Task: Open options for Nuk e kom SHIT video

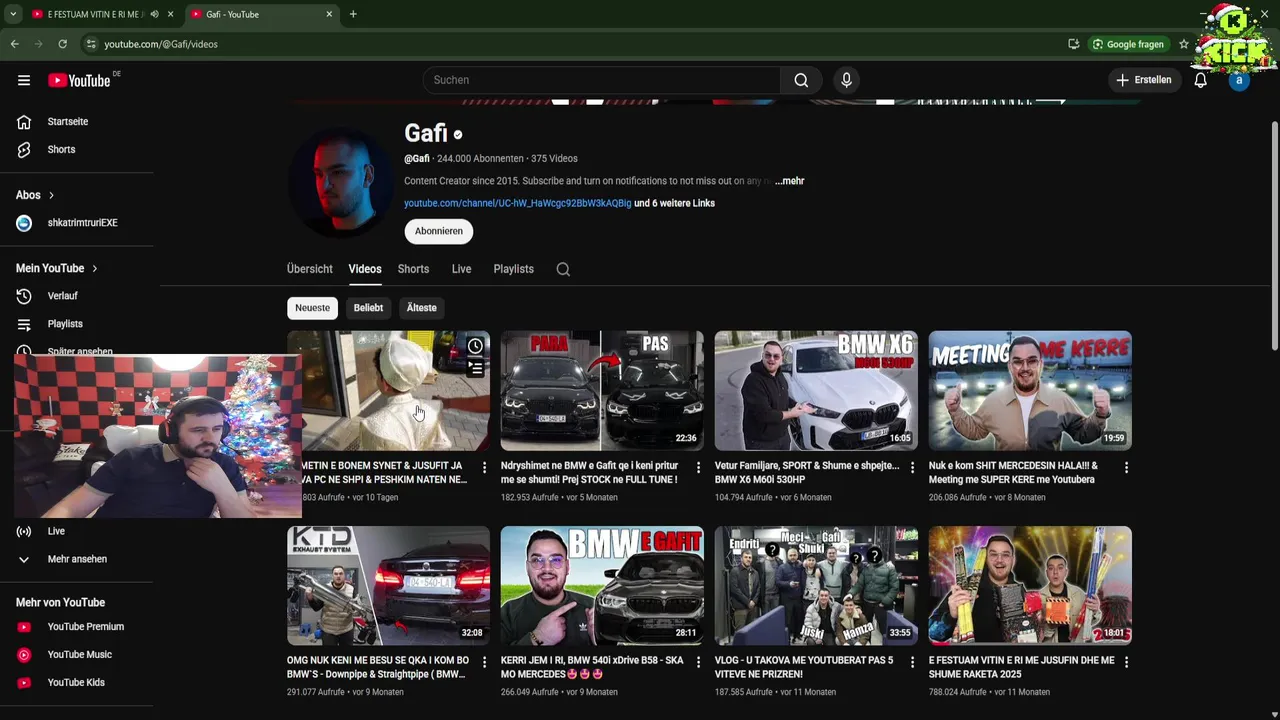Action: coord(1126,467)
